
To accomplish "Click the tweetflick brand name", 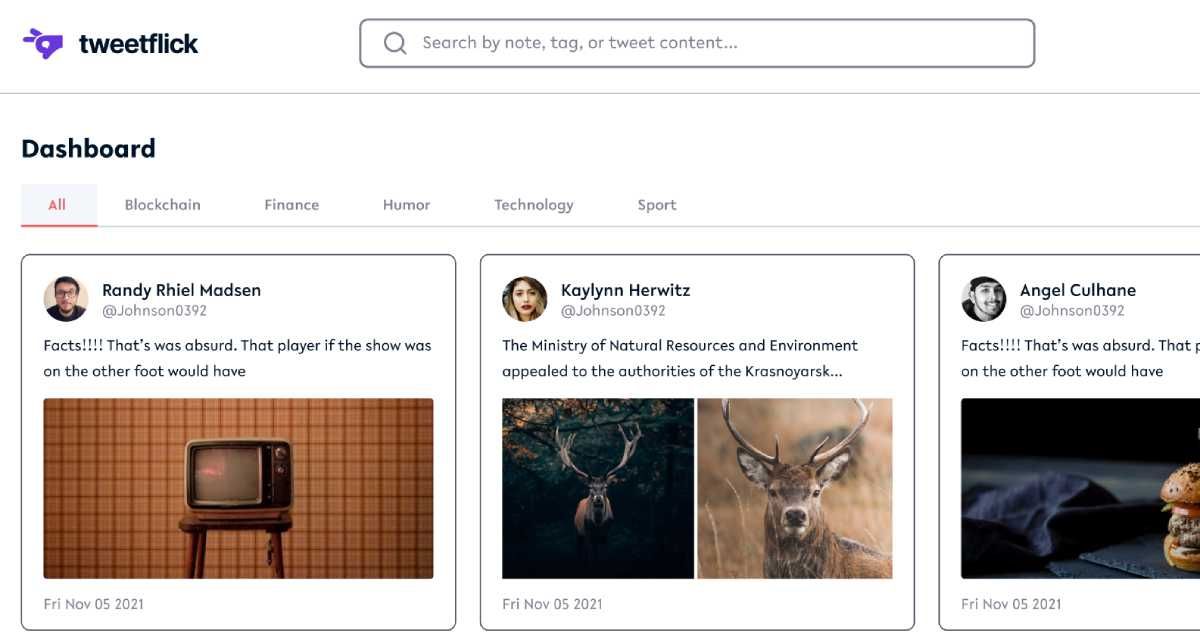I will (x=136, y=43).
